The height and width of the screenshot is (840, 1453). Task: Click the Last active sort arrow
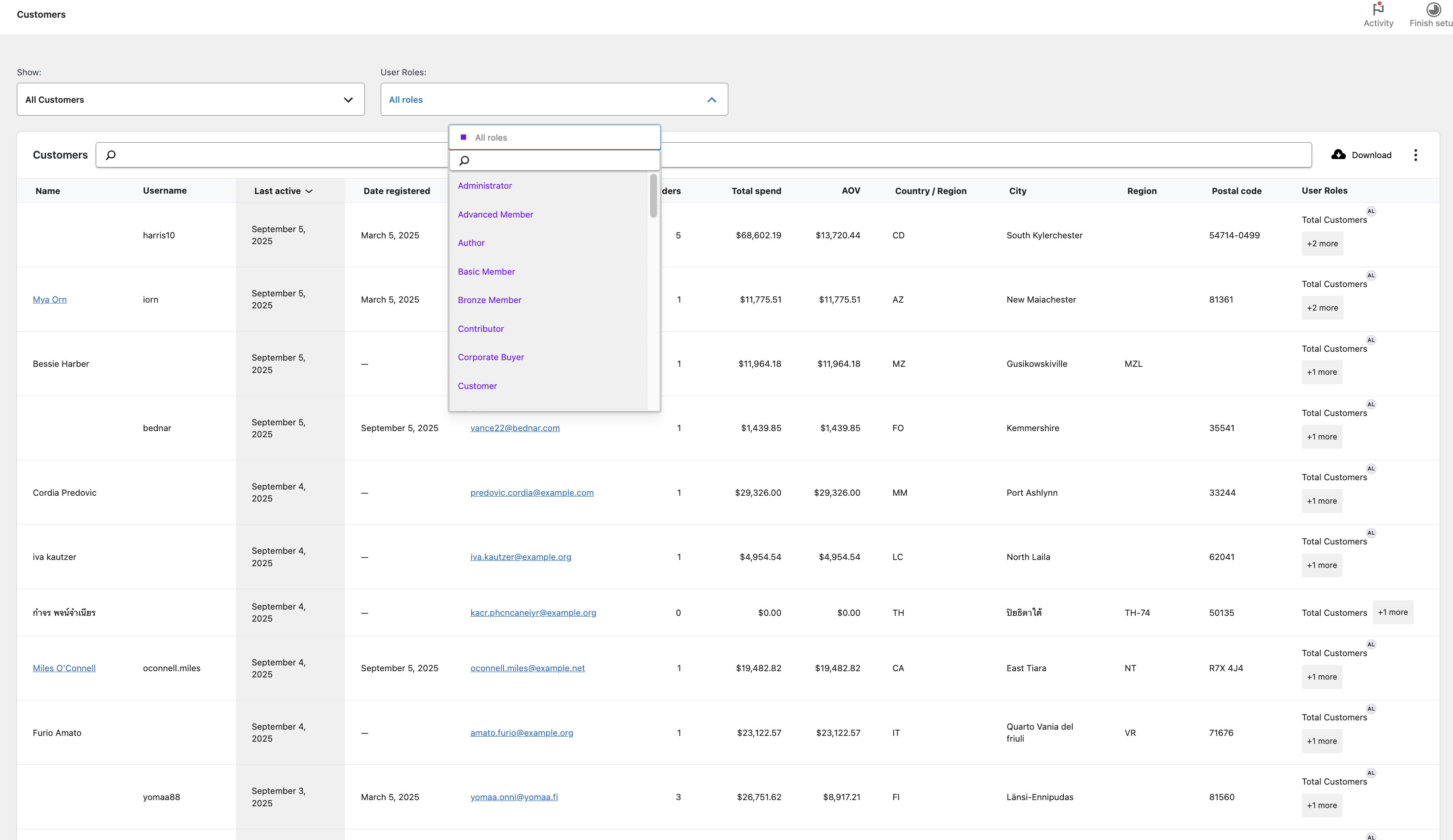click(309, 191)
